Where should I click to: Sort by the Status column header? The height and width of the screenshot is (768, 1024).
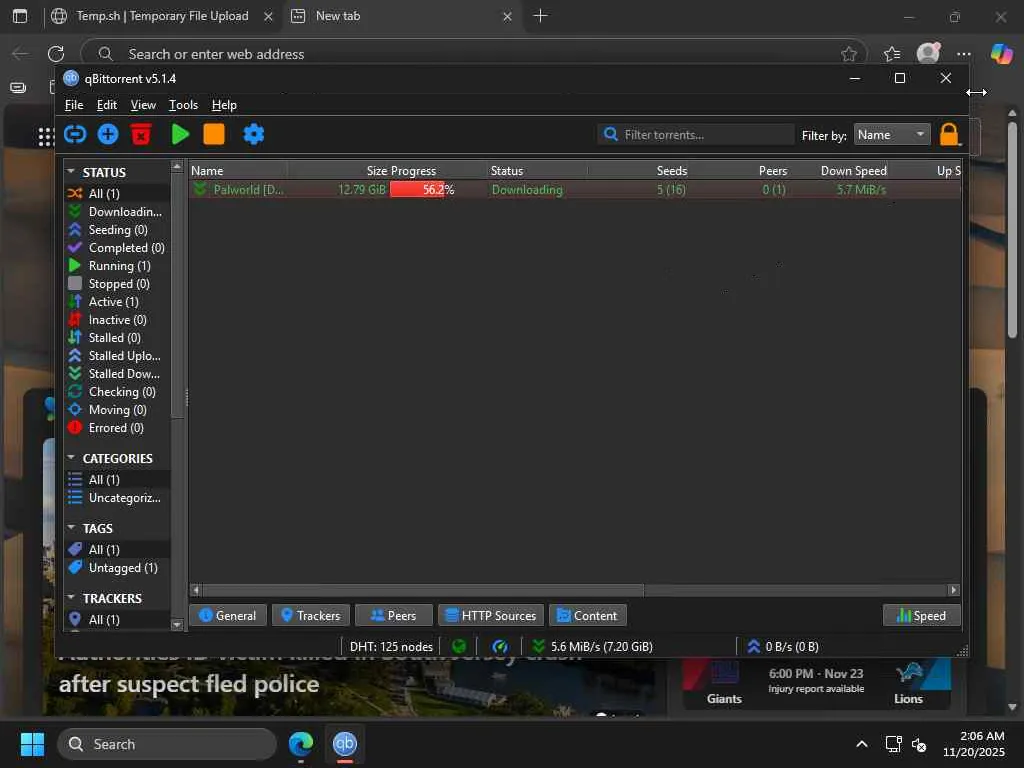537,170
